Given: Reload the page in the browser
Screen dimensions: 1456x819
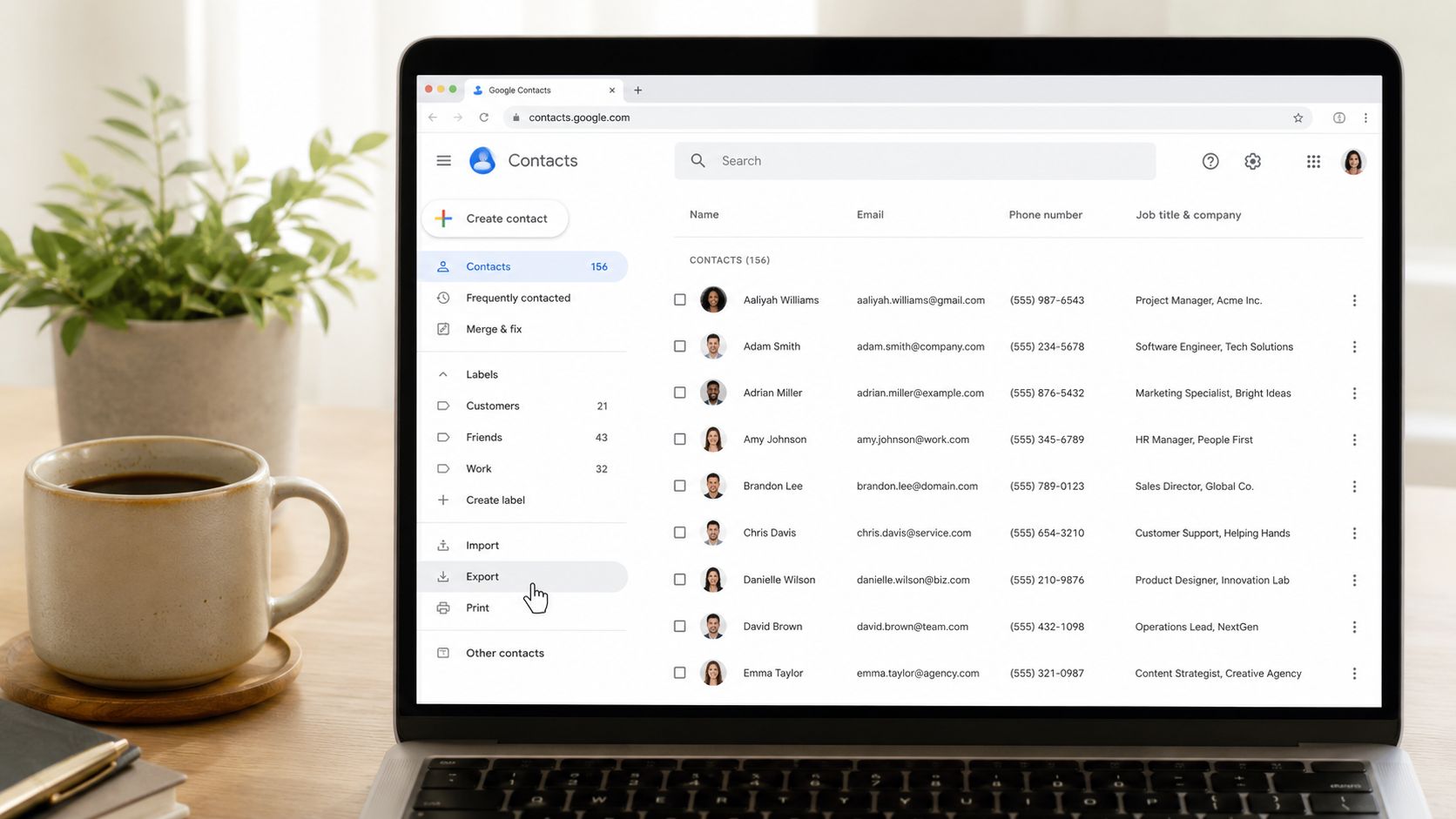Looking at the screenshot, I should tap(484, 117).
